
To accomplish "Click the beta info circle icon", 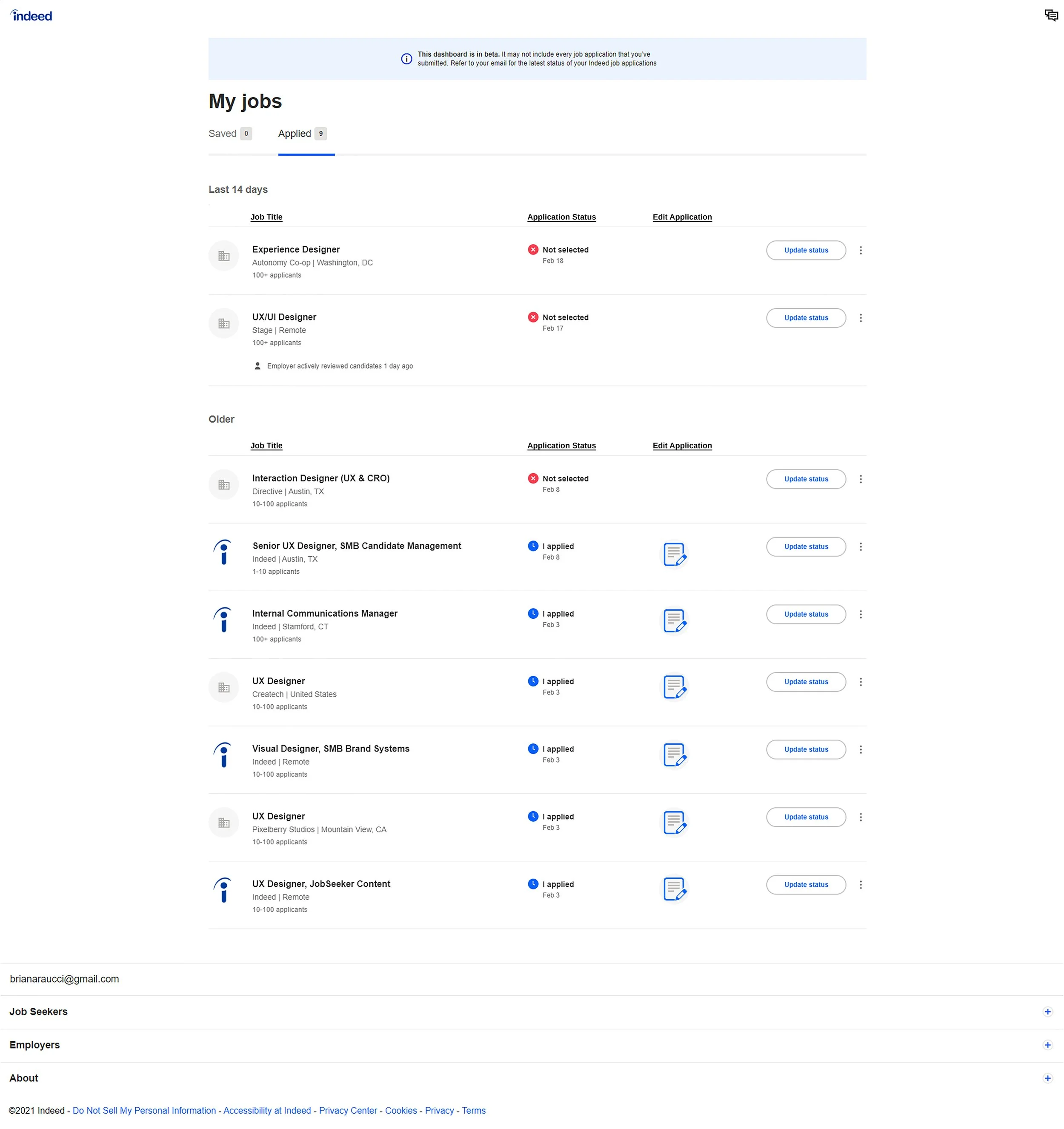I will (407, 59).
